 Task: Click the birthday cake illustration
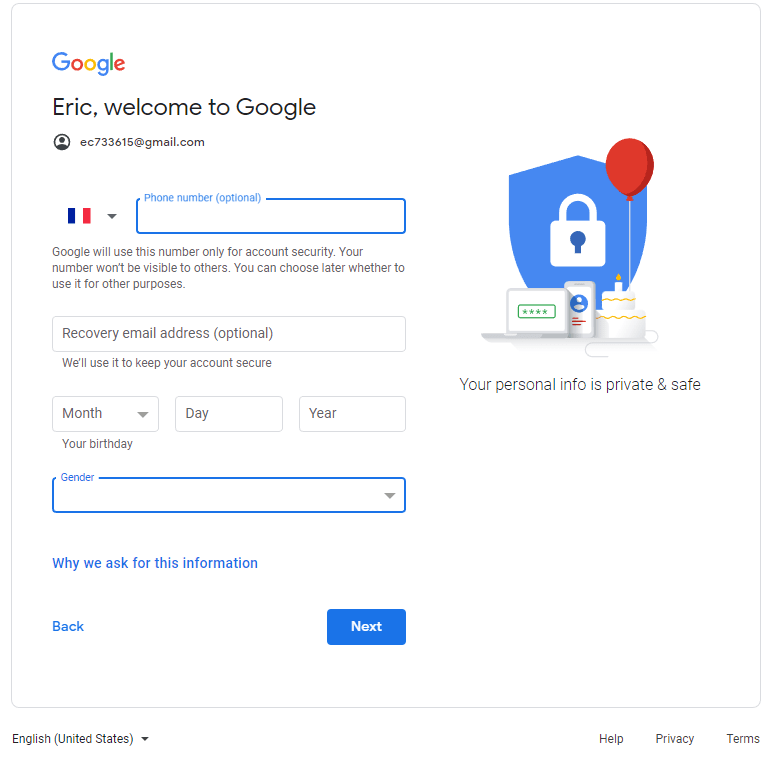[x=620, y=313]
